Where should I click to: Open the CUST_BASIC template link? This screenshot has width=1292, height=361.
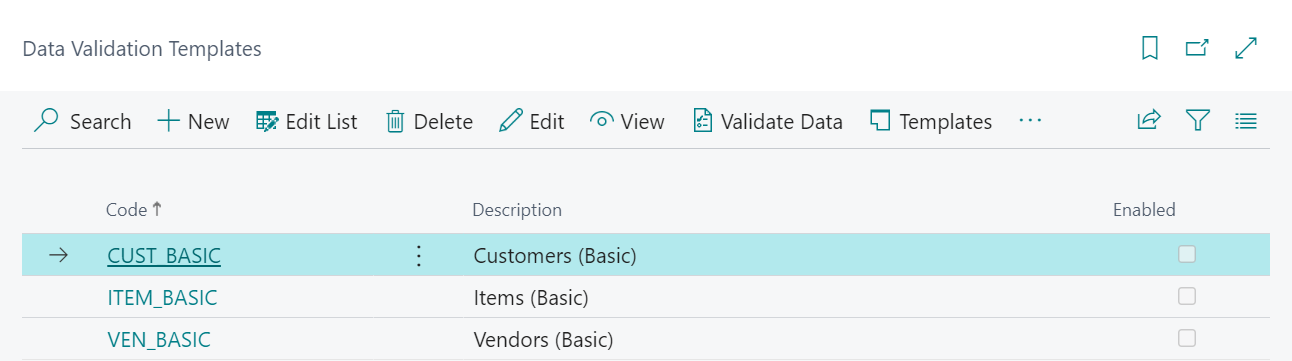click(x=164, y=256)
